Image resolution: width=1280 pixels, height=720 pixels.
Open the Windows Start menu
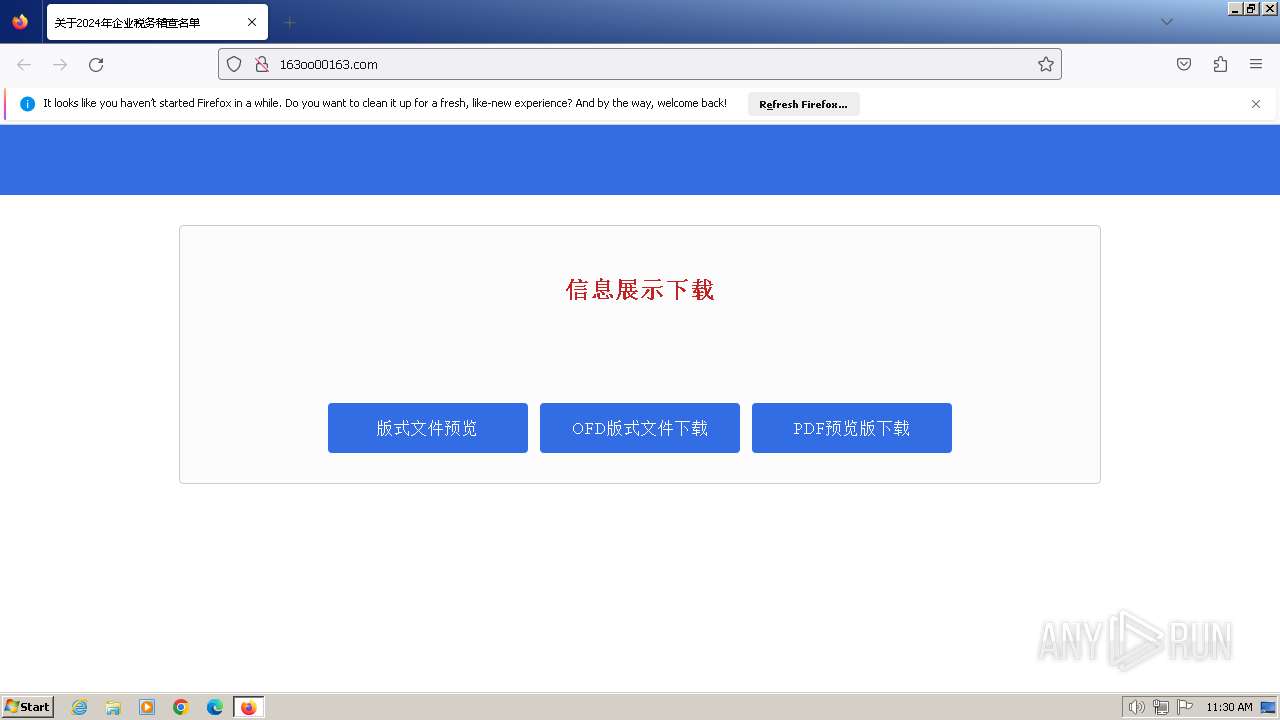(x=28, y=707)
